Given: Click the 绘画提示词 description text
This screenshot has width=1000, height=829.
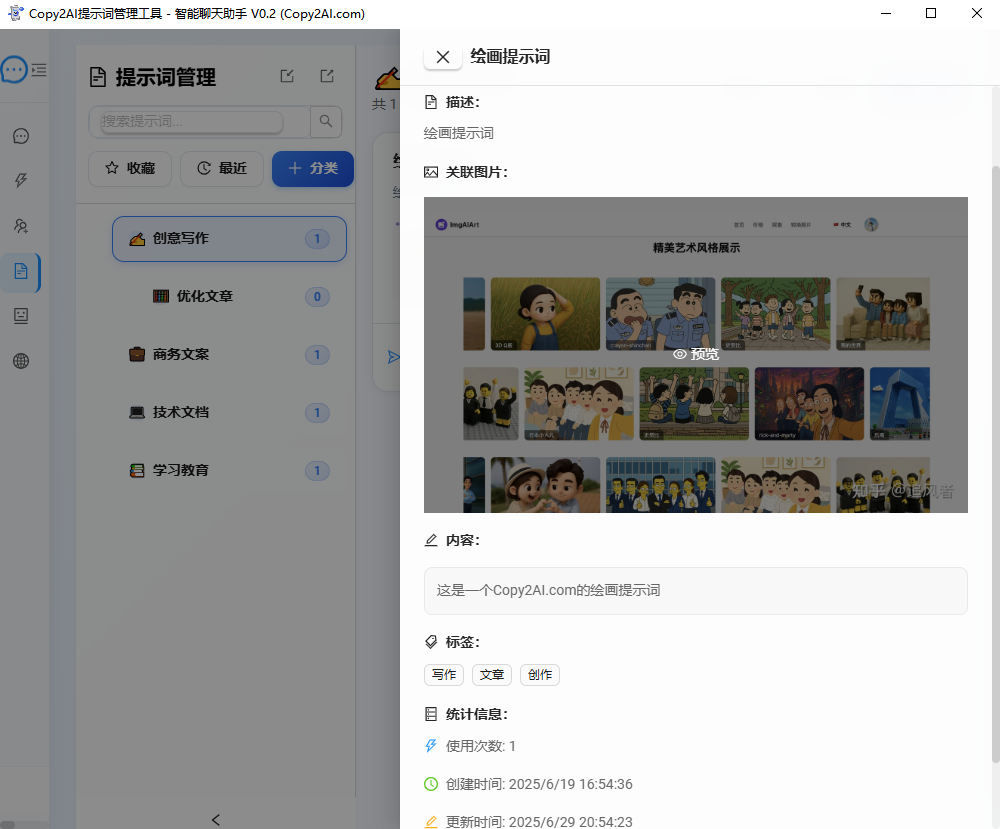Looking at the screenshot, I should click(x=459, y=133).
